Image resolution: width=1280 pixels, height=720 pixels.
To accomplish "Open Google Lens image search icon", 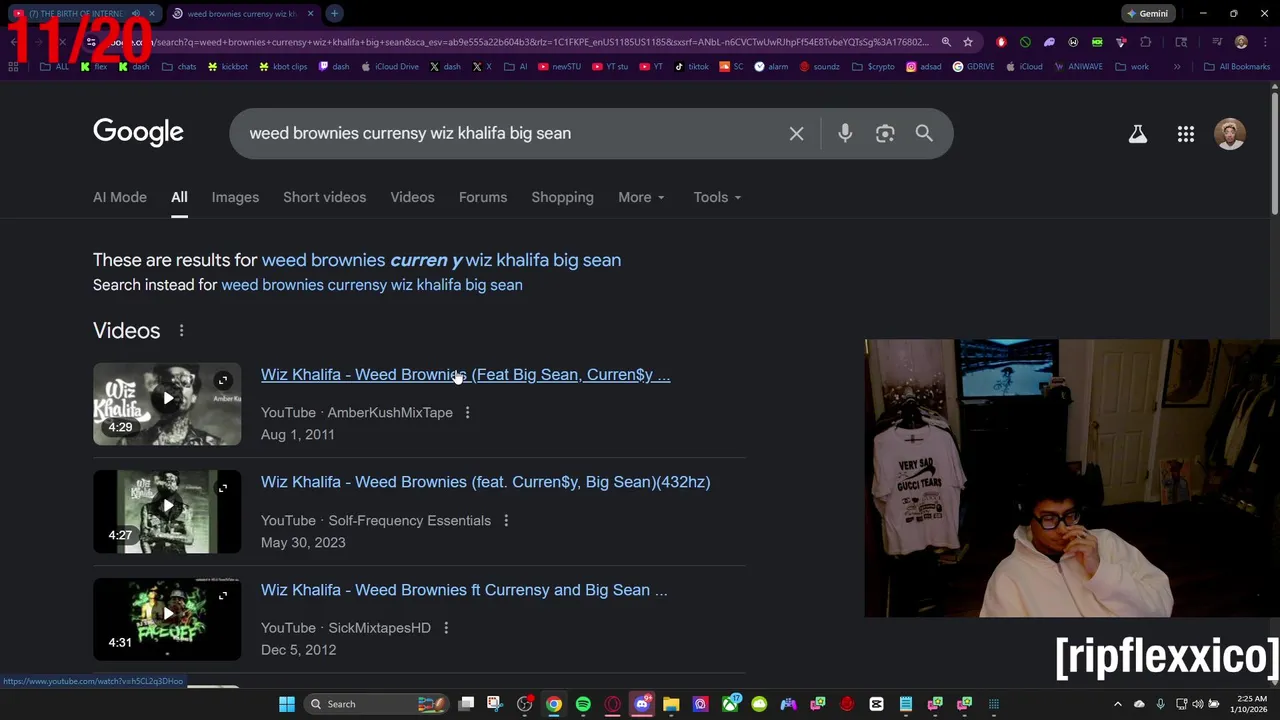I will click(885, 133).
